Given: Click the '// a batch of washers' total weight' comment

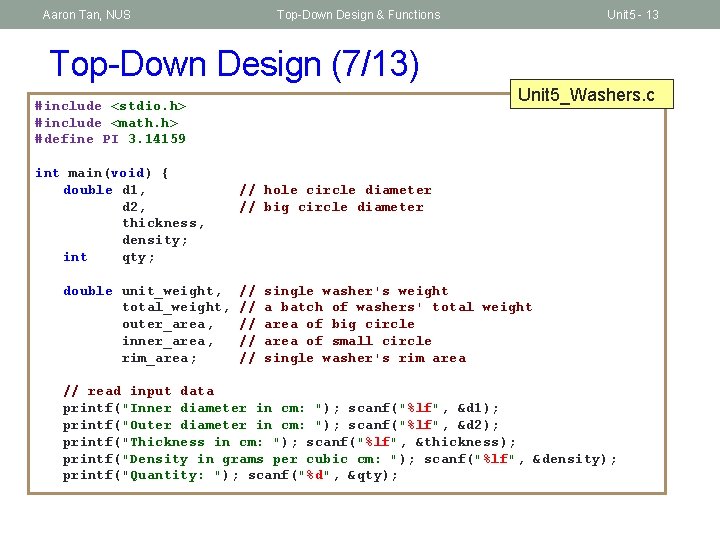Looking at the screenshot, I should 386,307.
